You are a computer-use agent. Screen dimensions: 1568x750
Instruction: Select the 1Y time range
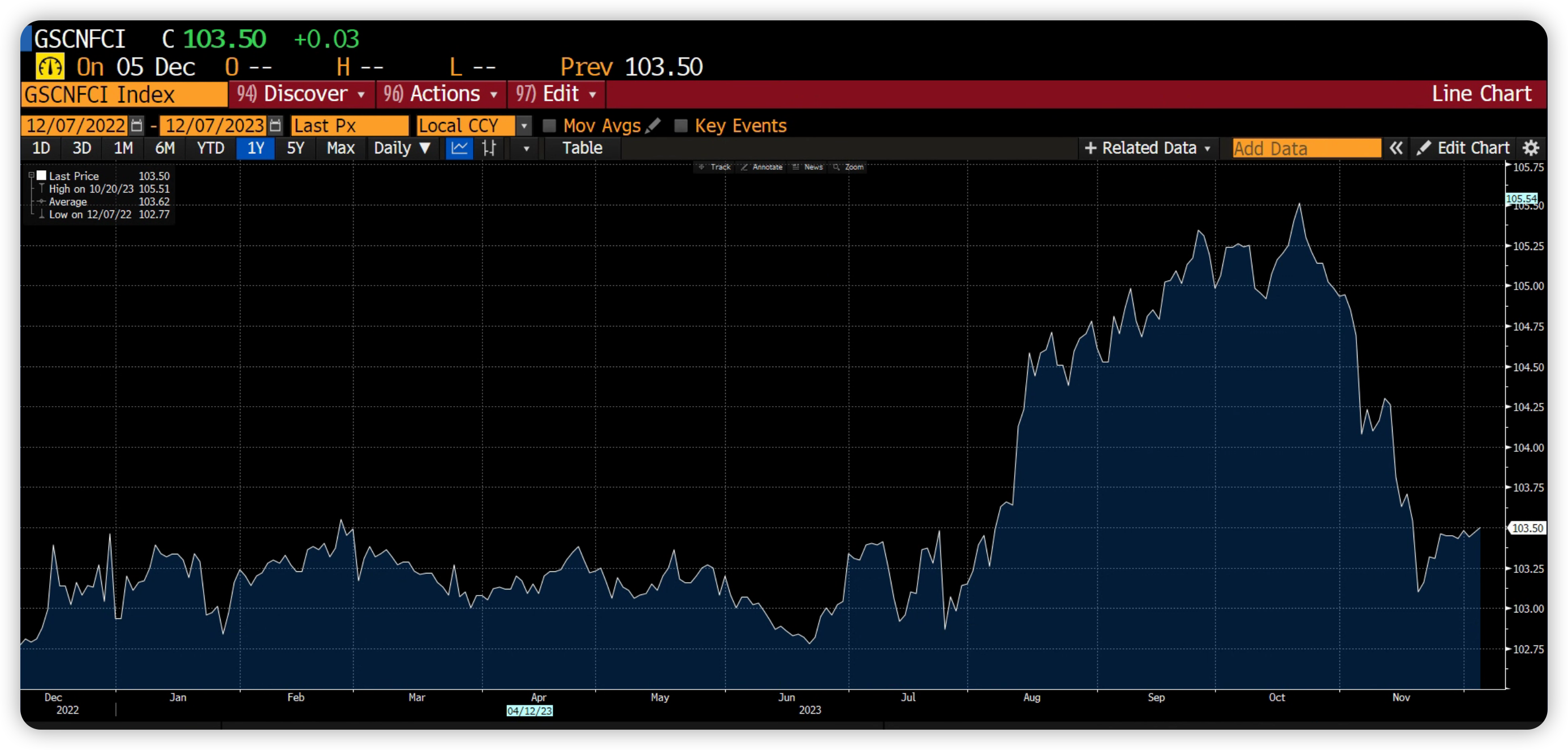pos(256,148)
